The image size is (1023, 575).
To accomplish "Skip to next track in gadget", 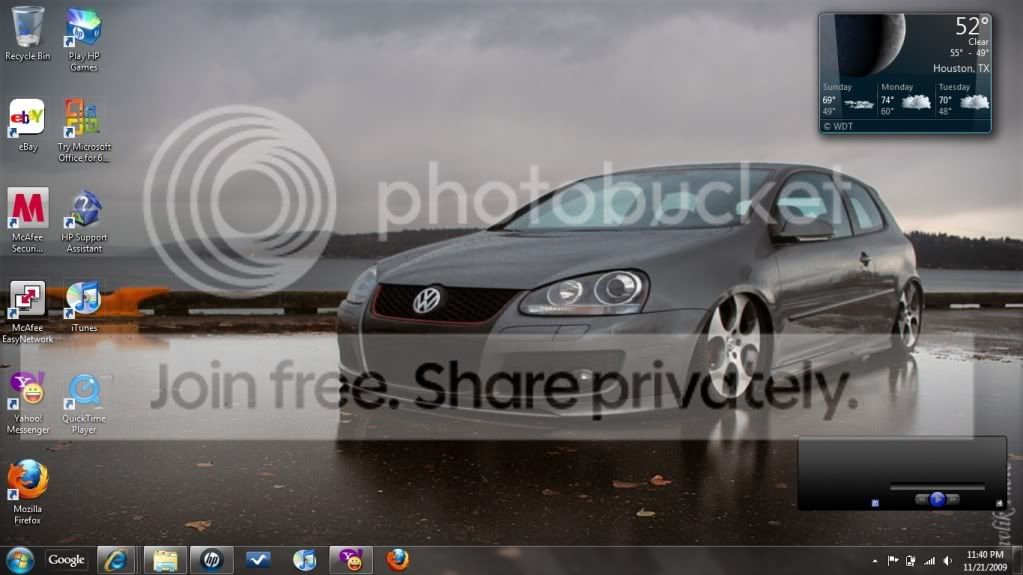I will pos(953,499).
